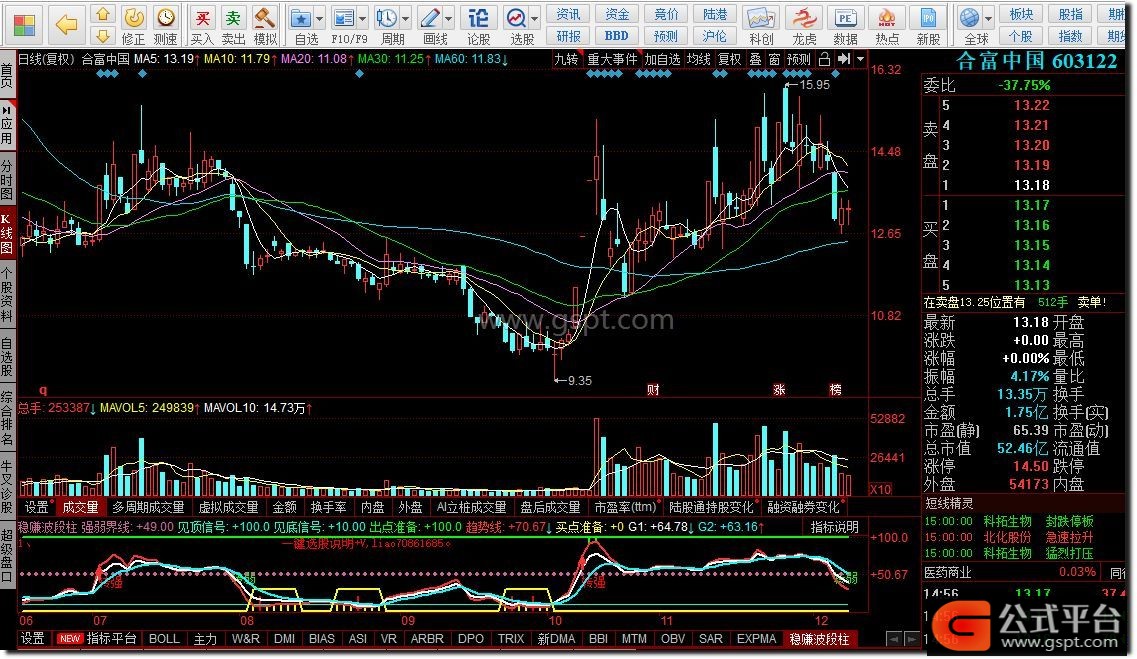Select the EXPMA indicator tab

(x=756, y=639)
